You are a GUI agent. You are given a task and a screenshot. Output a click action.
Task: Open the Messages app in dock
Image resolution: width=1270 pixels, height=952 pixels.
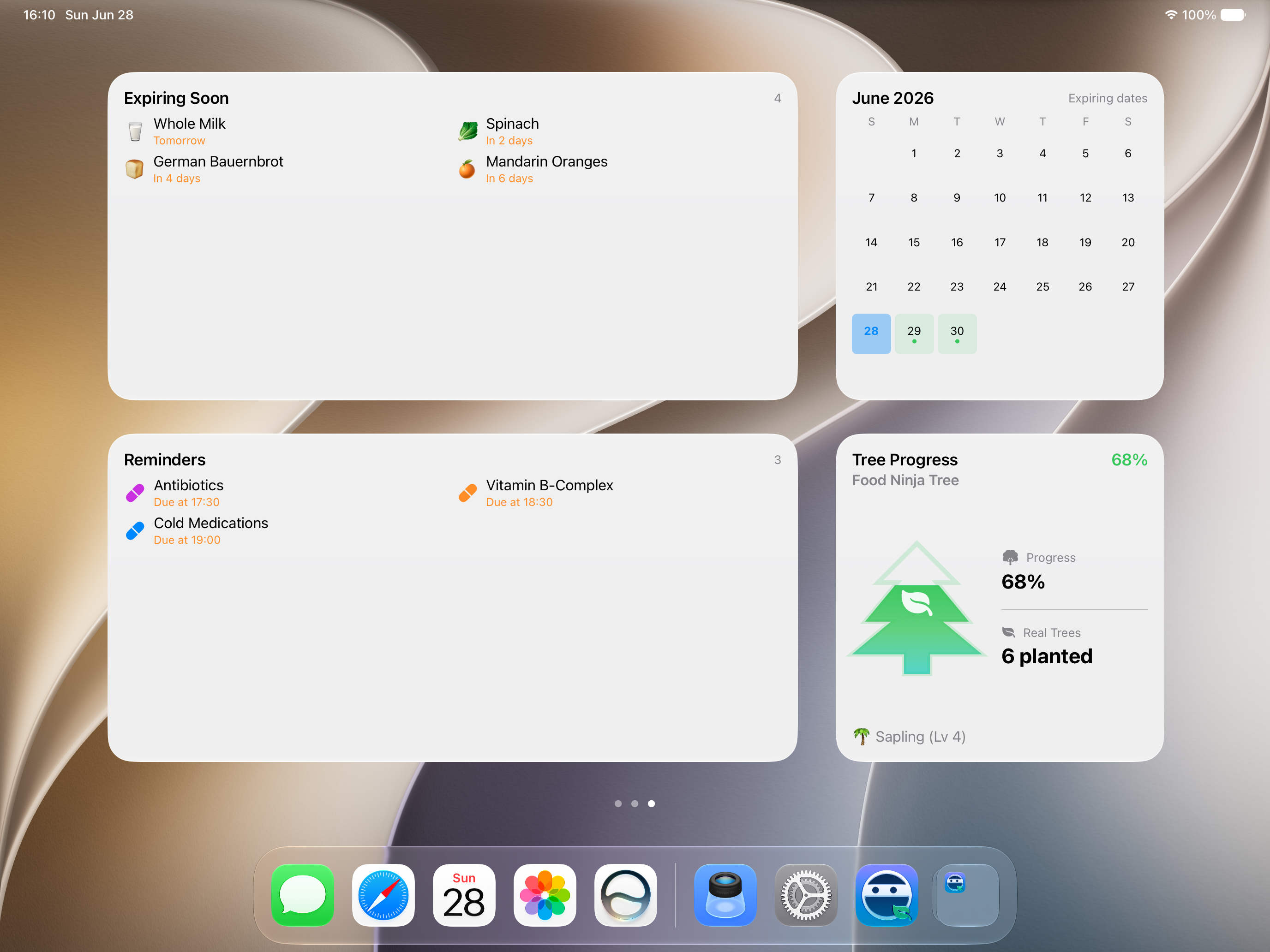click(x=303, y=895)
